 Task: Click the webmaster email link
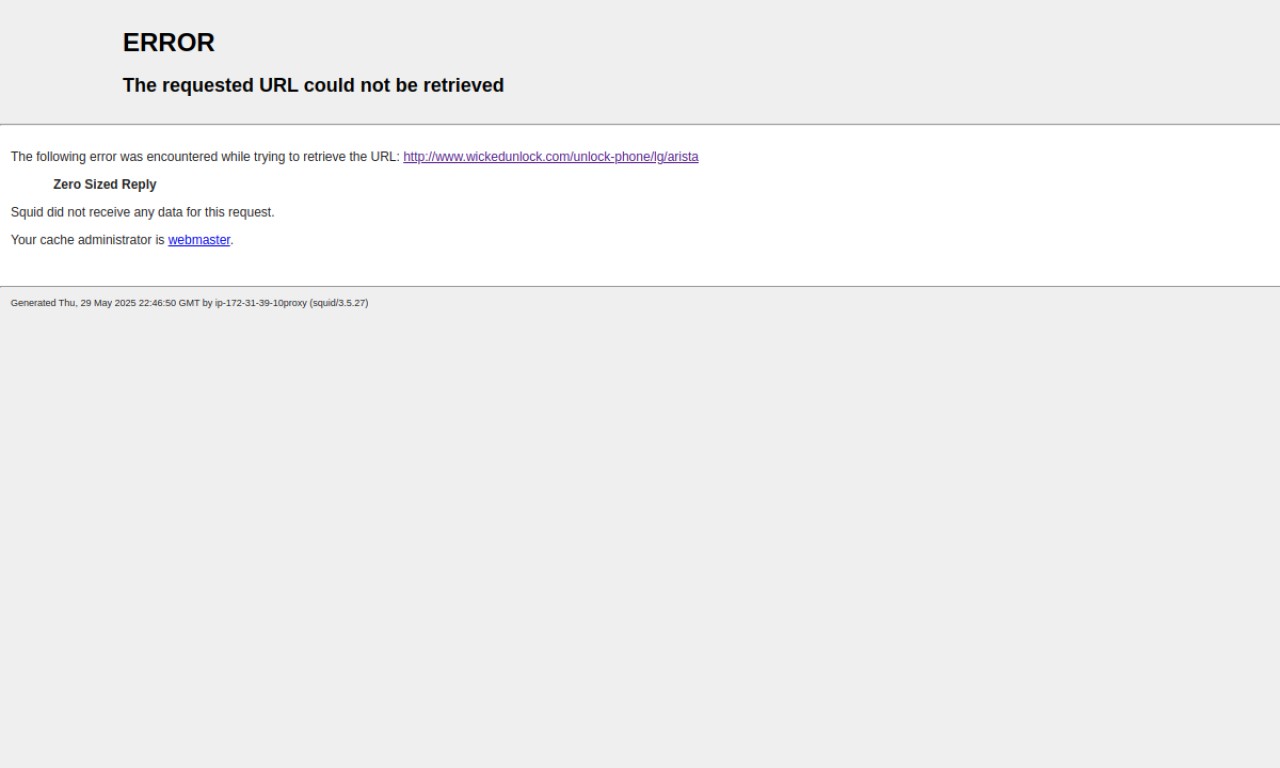click(x=199, y=240)
